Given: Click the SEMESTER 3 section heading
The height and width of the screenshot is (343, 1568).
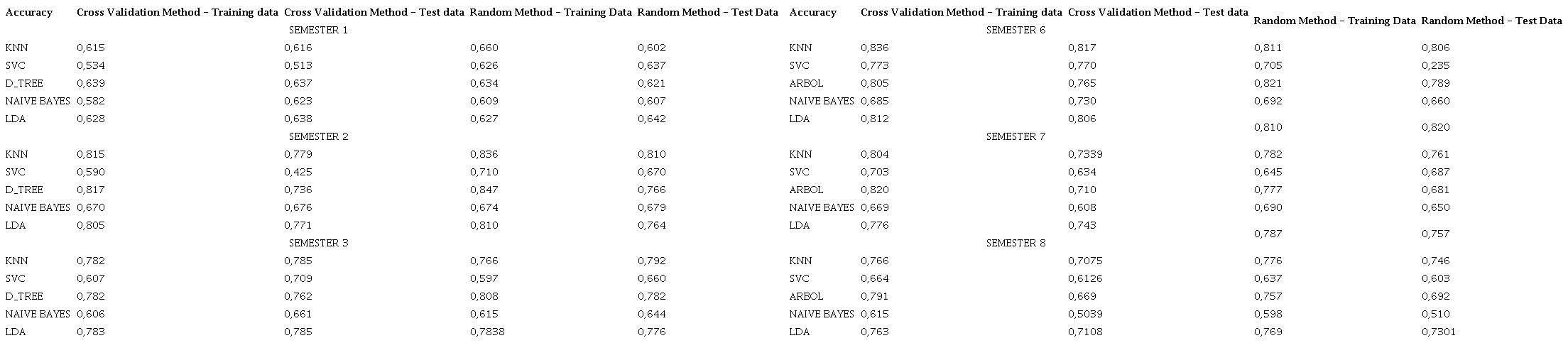Looking at the screenshot, I should click(318, 244).
